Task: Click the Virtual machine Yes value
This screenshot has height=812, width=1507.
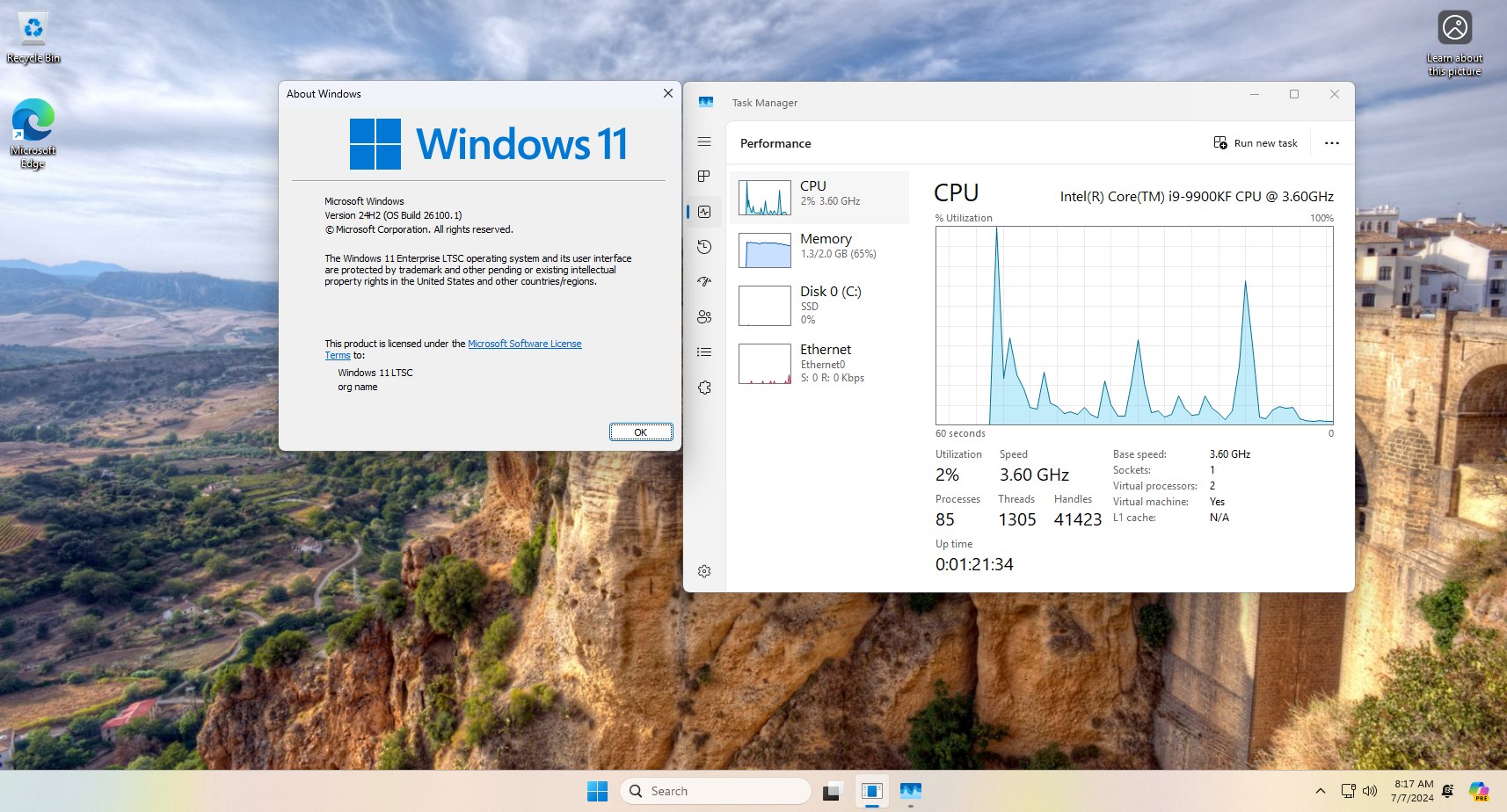Action: (x=1217, y=502)
